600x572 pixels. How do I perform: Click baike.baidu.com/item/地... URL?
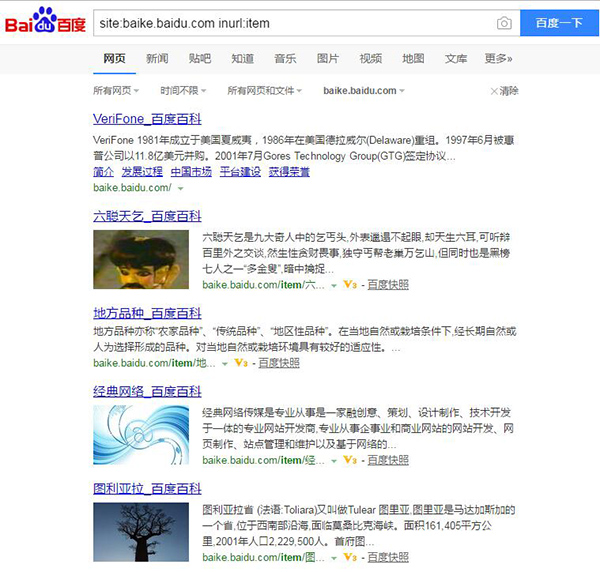(x=154, y=363)
